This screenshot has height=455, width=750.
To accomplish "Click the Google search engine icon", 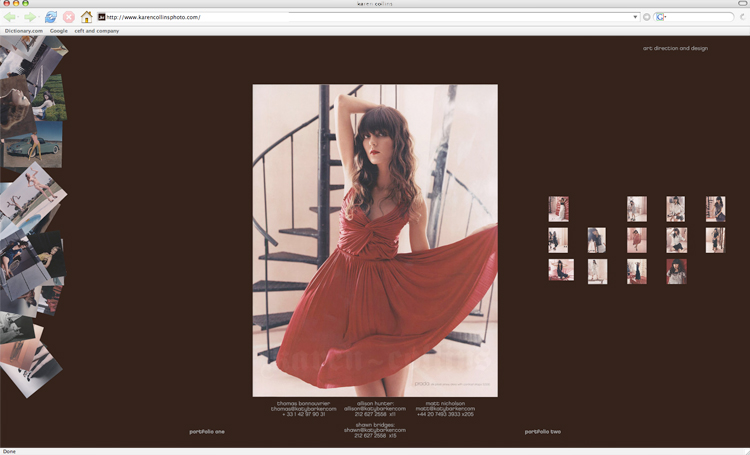I will click(x=660, y=17).
